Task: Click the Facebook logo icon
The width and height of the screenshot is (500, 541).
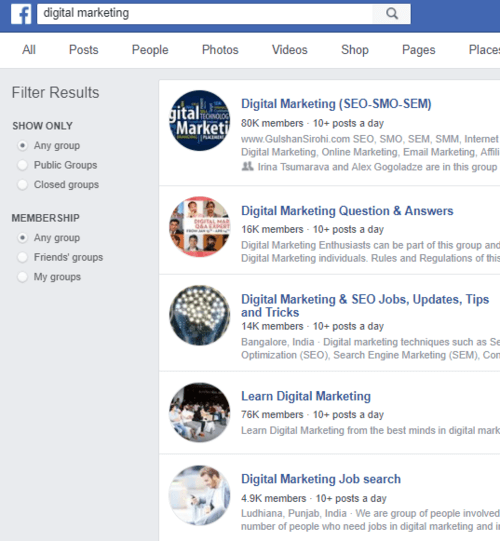Action: (x=21, y=14)
